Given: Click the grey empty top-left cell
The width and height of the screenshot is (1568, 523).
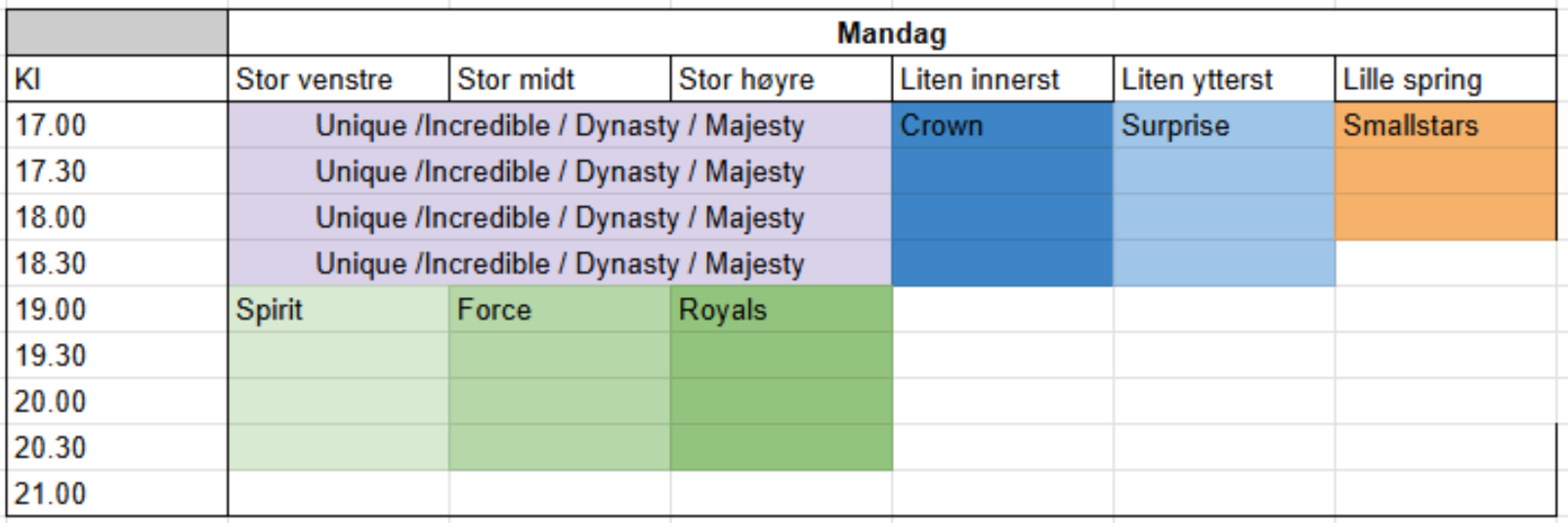Looking at the screenshot, I should pos(117,33).
